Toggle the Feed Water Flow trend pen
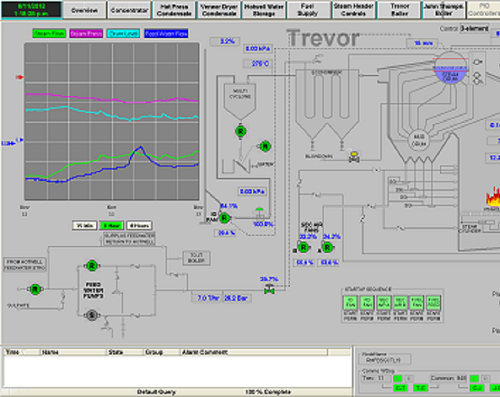Viewport: 500px width, 397px height. coord(166,33)
